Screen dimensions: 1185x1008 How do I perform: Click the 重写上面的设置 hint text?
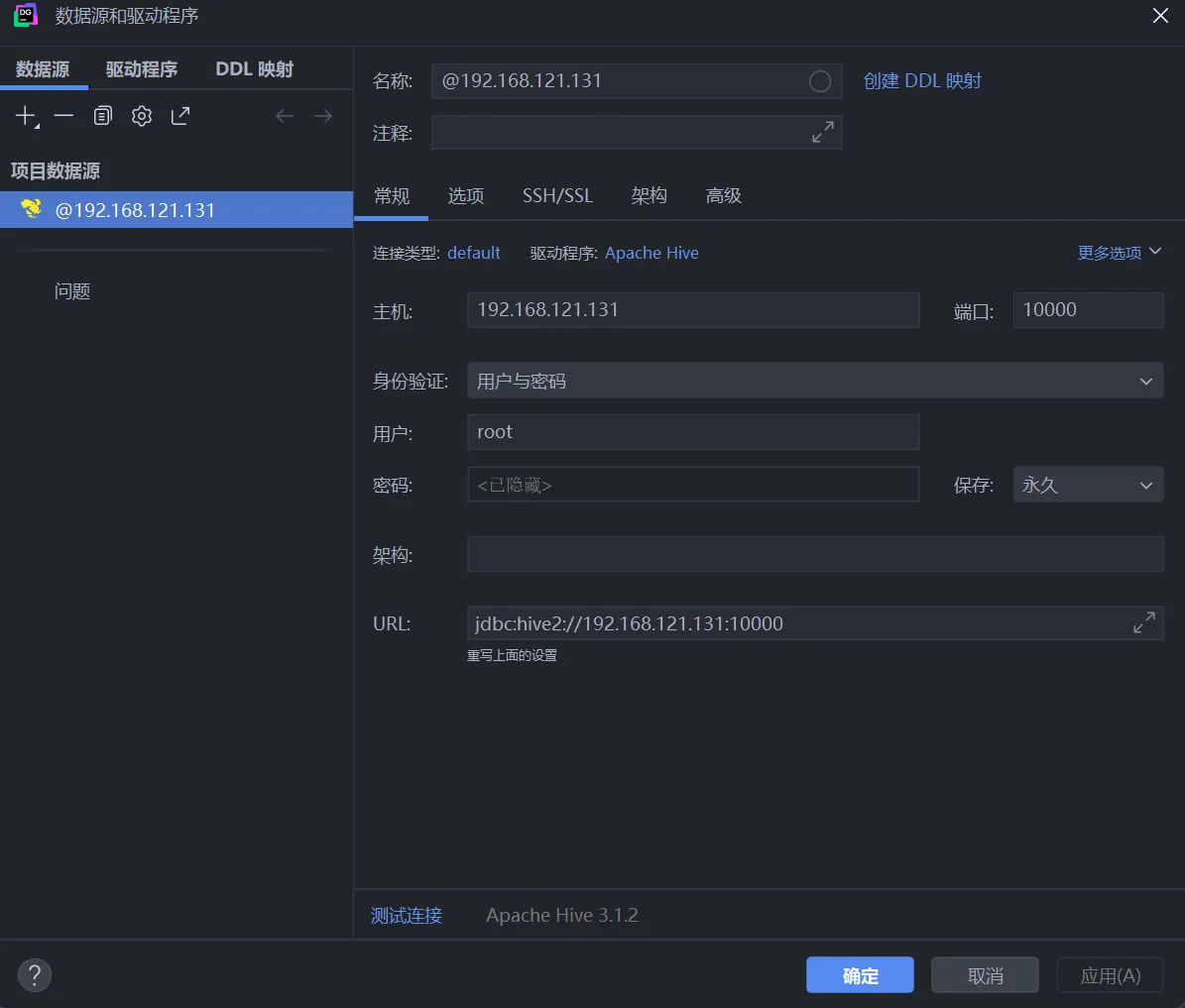coord(512,655)
